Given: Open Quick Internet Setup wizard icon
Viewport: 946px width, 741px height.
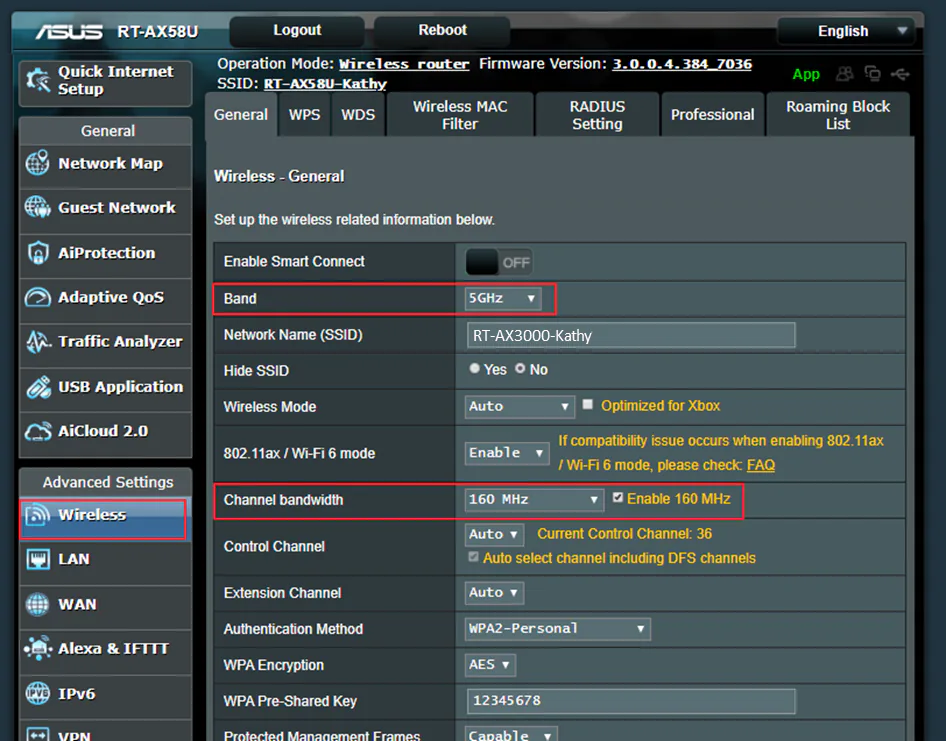Looking at the screenshot, I should click(37, 80).
